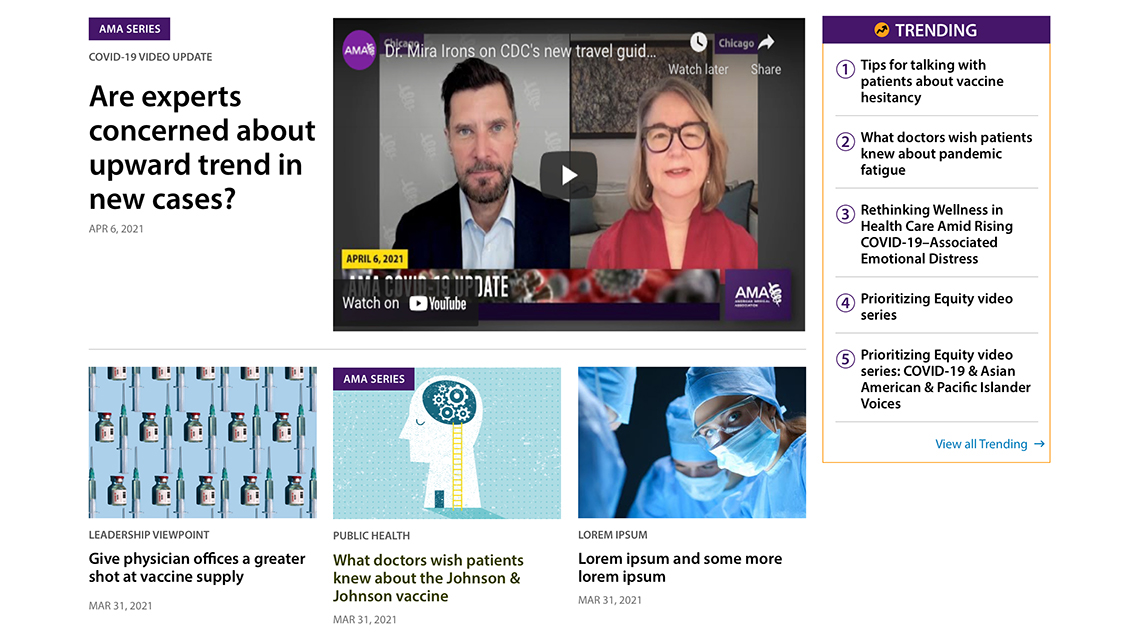Screen dimensions: 1140x642
Task: Click the Share arrow icon on video
Action: pos(766,42)
